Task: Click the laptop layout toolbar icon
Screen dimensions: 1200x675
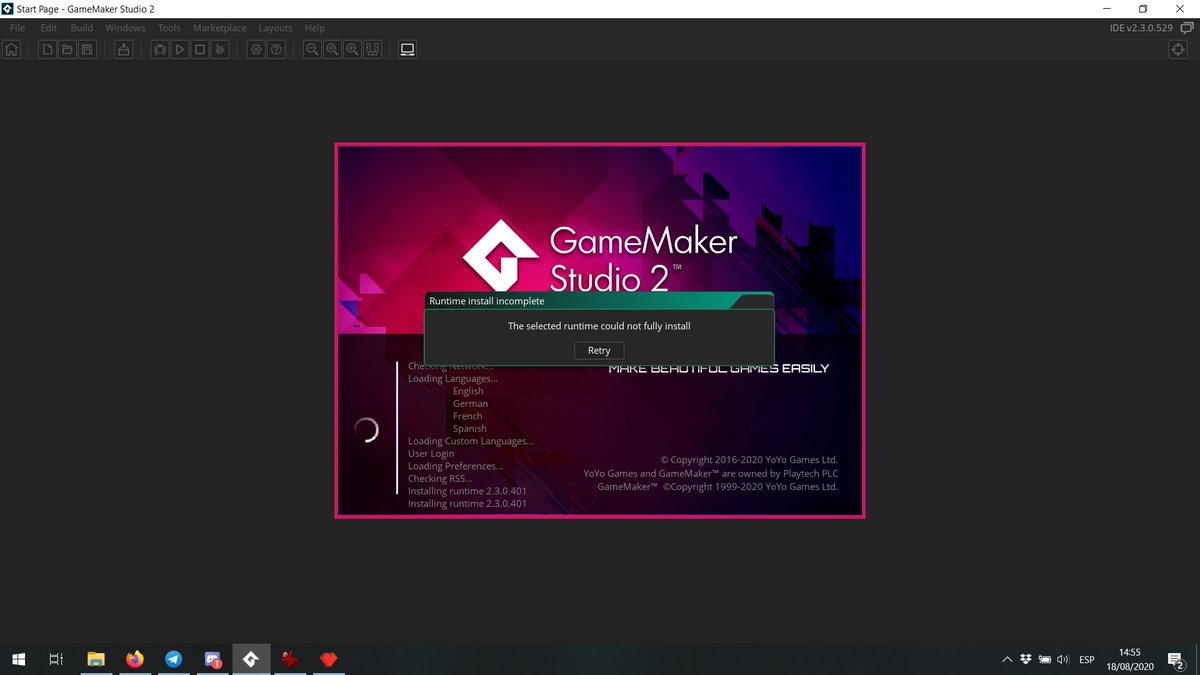Action: point(407,49)
